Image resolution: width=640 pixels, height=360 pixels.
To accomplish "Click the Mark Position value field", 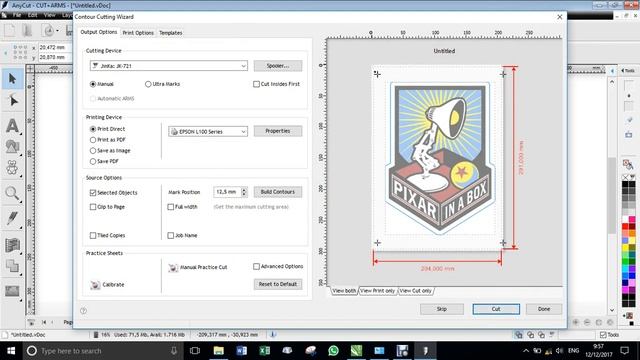I will [x=227, y=192].
